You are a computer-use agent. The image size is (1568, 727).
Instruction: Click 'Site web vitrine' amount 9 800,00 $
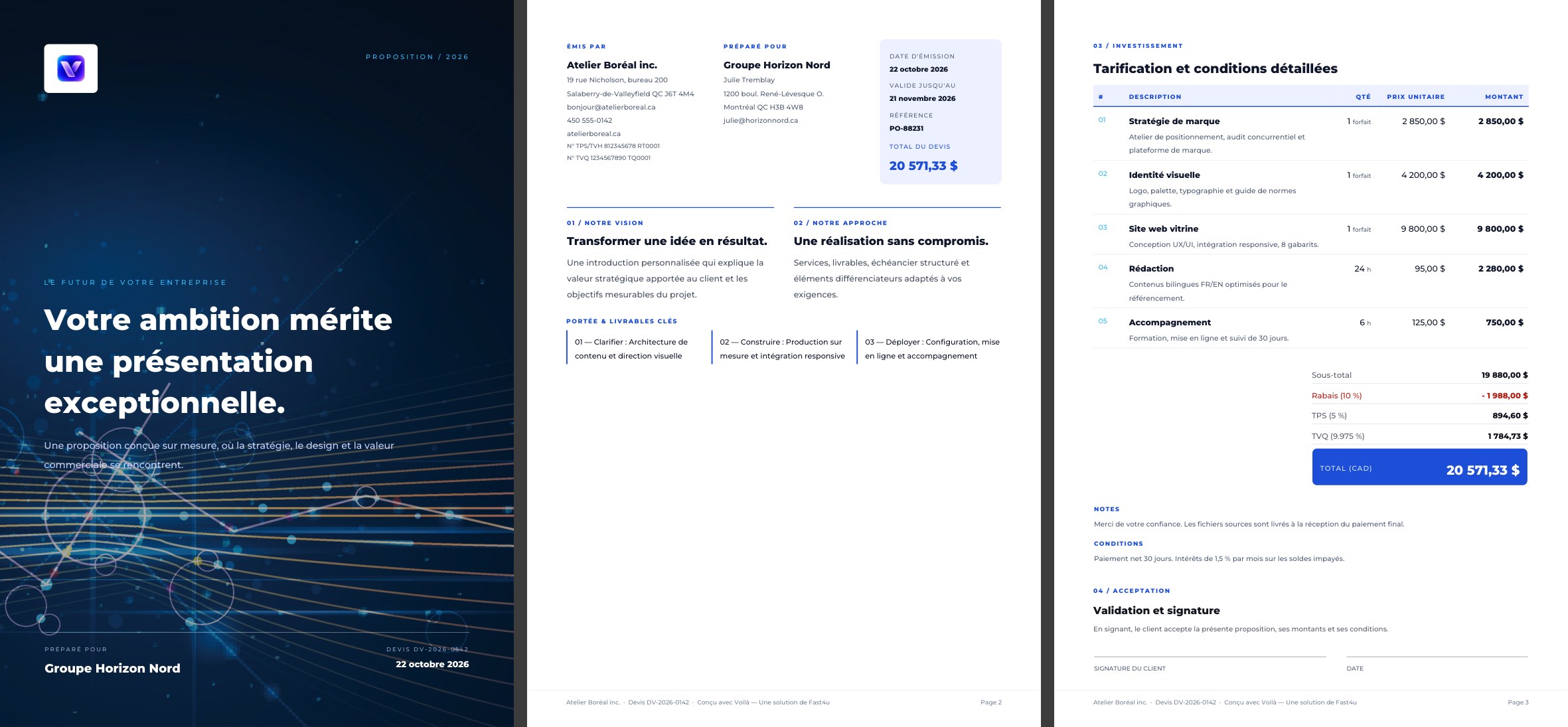1500,228
